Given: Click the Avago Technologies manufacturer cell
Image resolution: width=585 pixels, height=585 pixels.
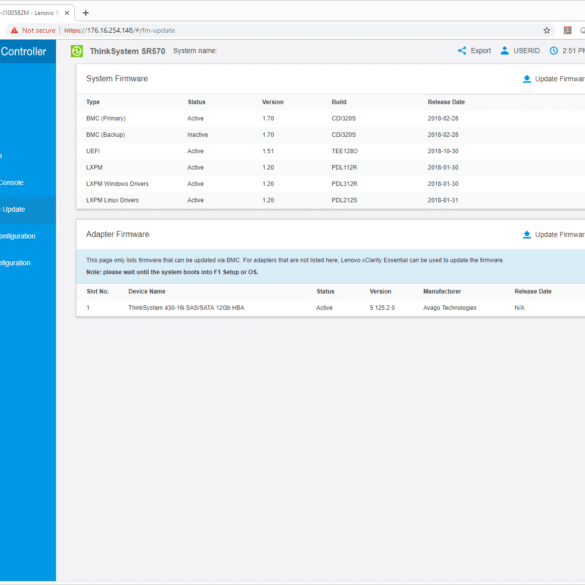Looking at the screenshot, I should point(450,308).
